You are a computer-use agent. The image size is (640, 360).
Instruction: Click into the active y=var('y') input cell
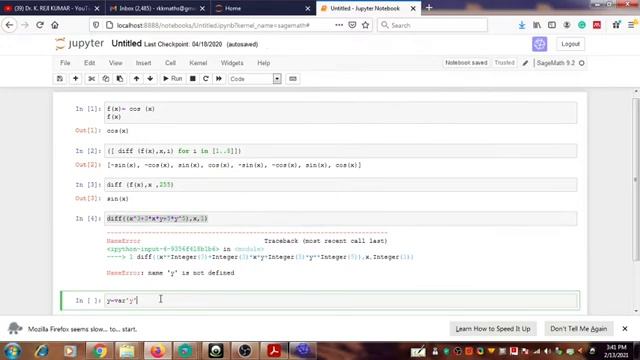point(341,301)
